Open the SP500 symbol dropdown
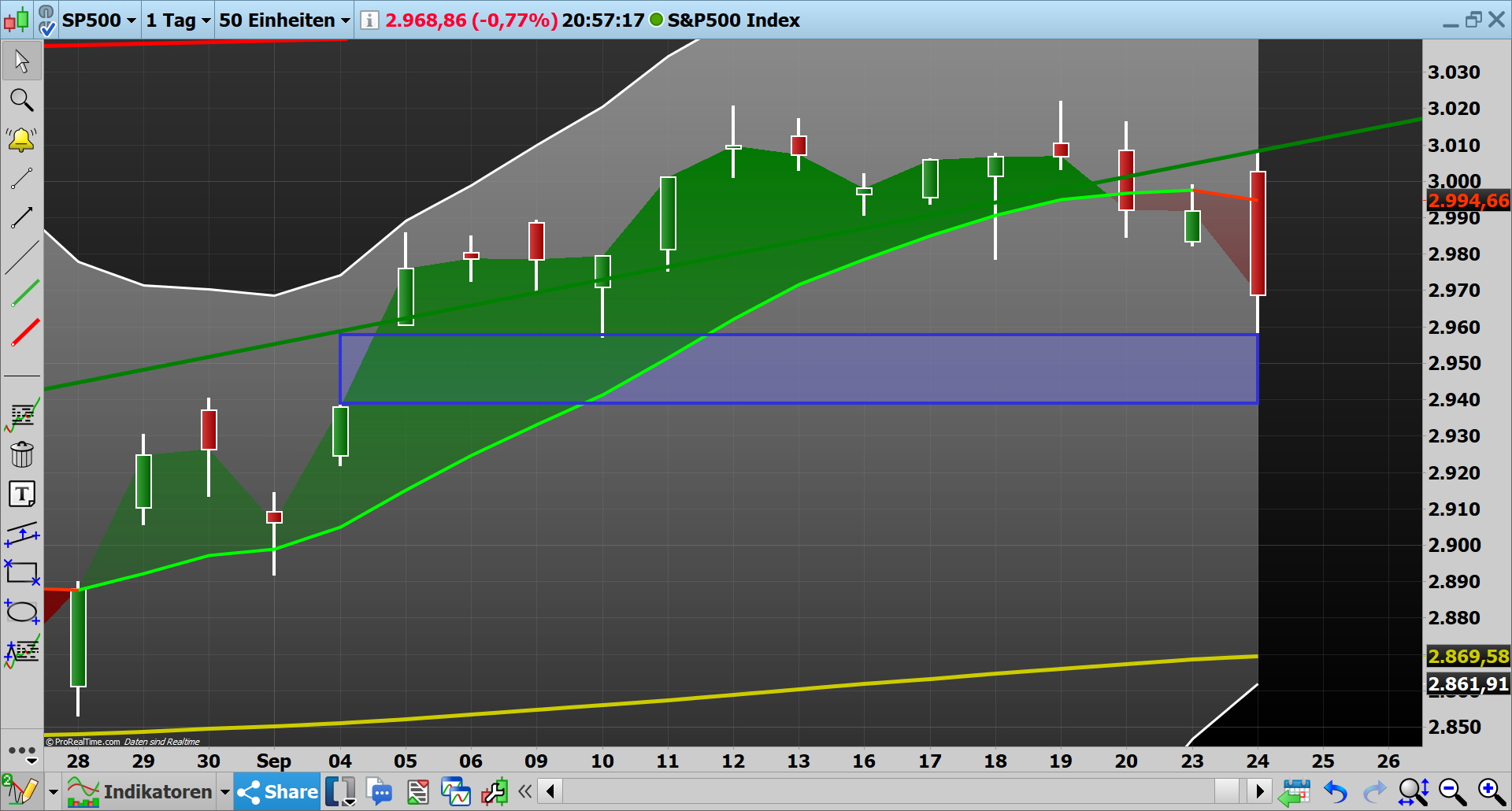 (x=98, y=20)
